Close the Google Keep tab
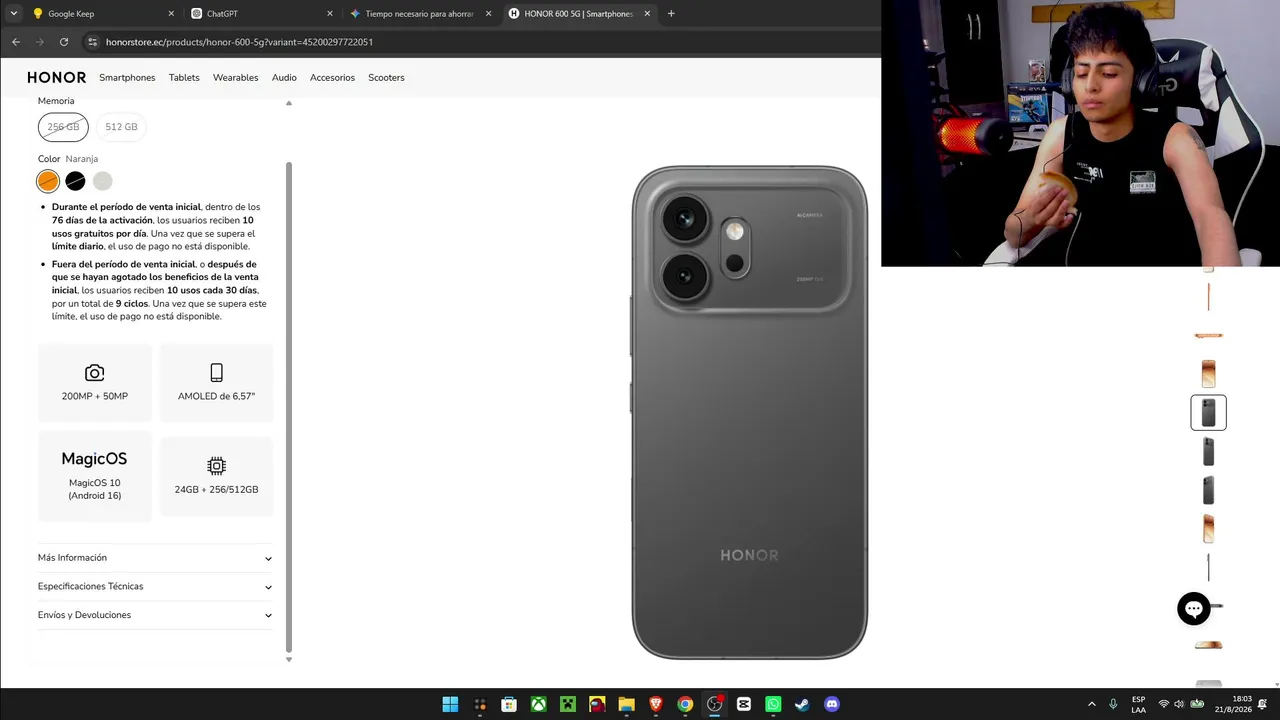 (x=171, y=14)
